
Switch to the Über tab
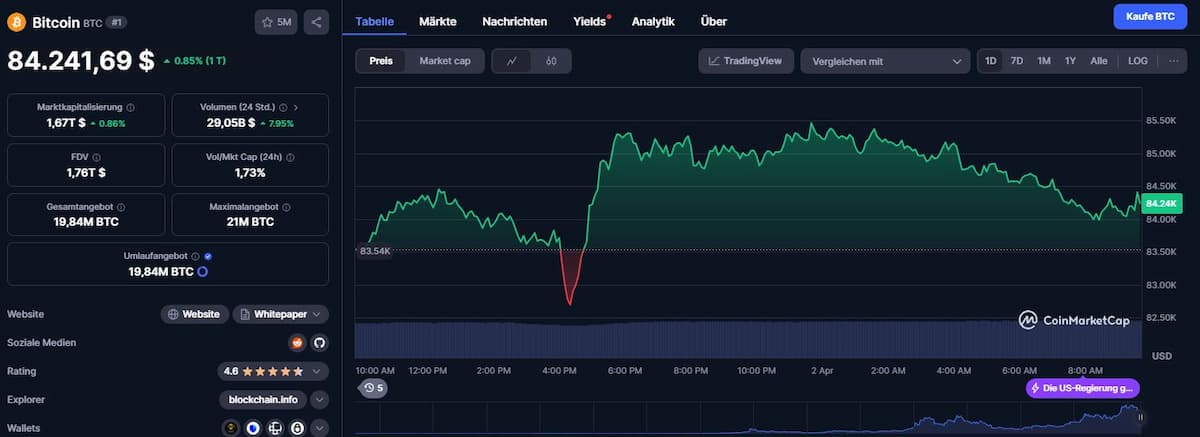click(714, 21)
